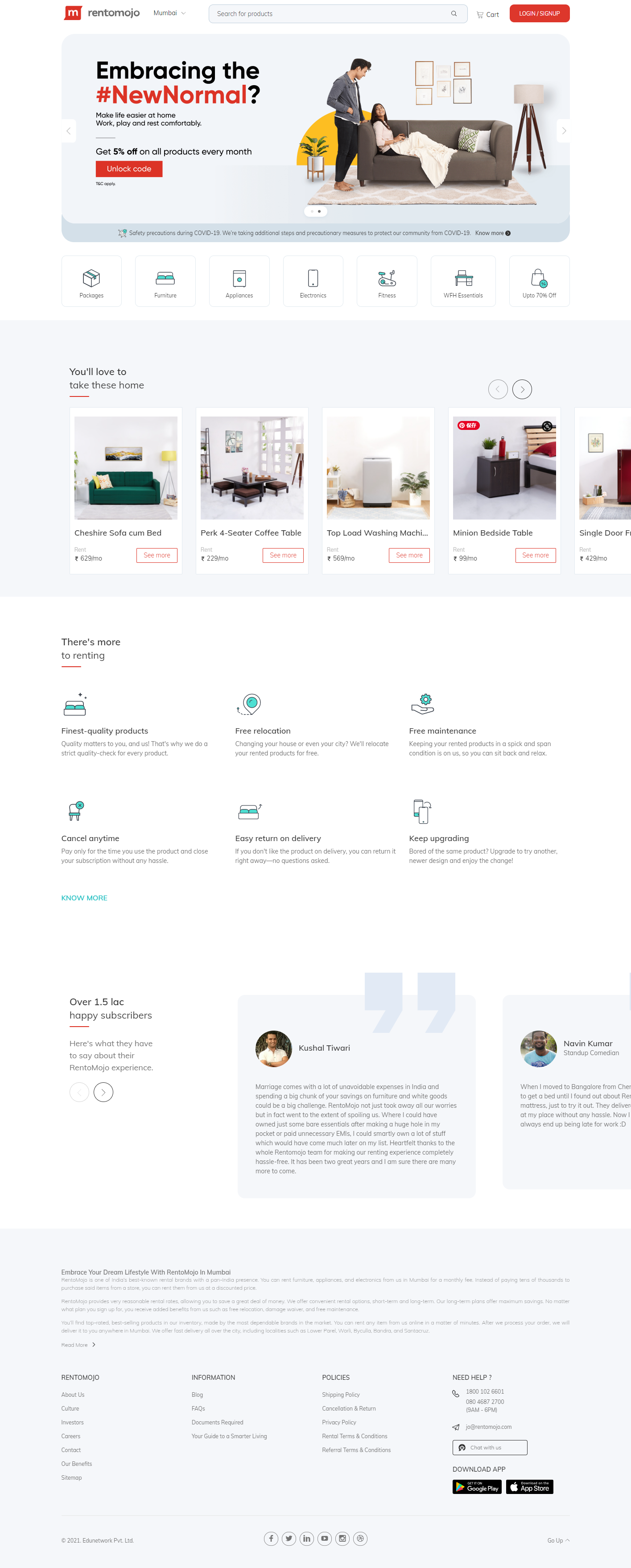Show next products in carousel
Viewport: 631px width, 1568px height.
click(522, 389)
